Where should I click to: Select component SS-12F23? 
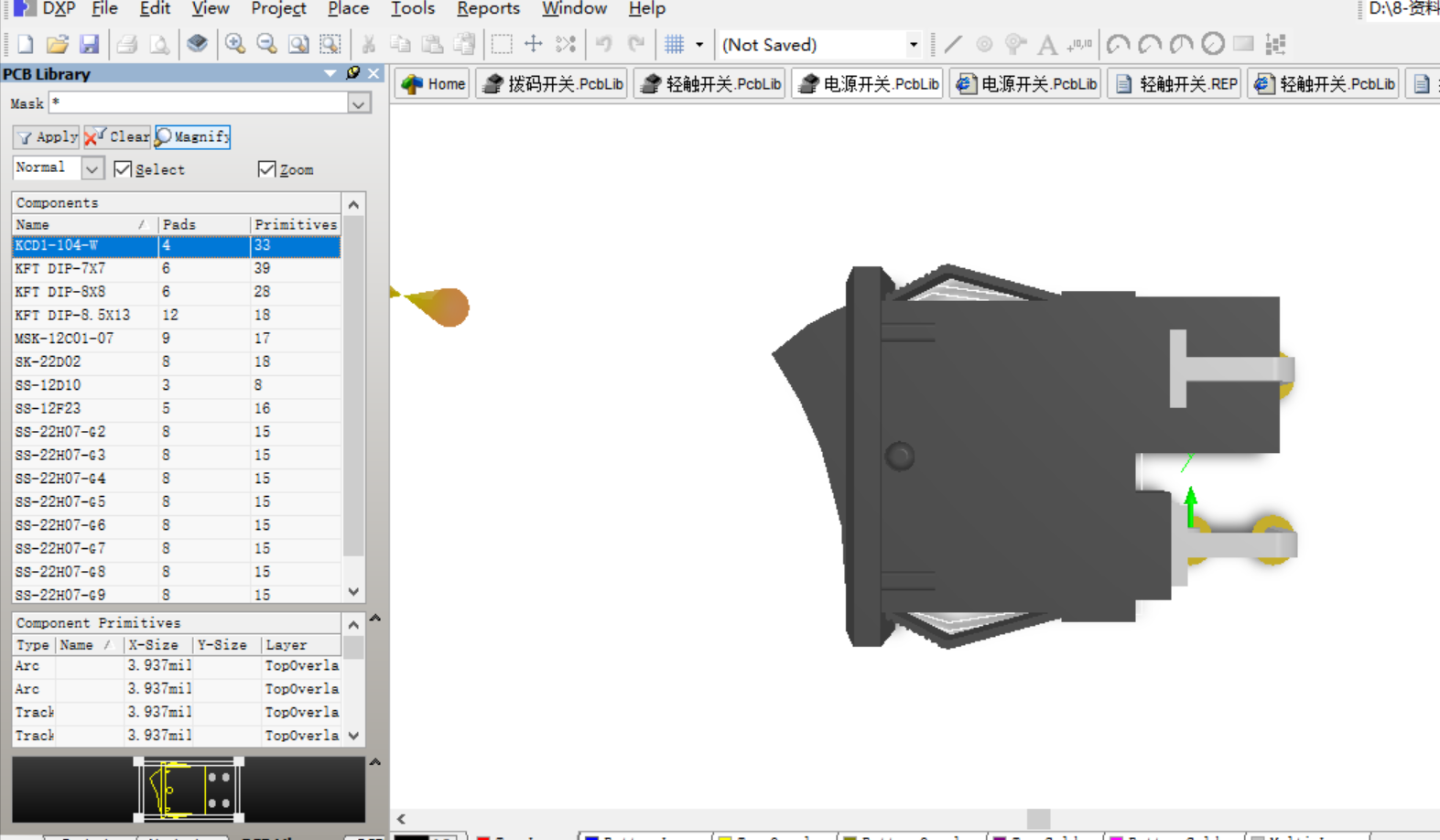pos(177,408)
